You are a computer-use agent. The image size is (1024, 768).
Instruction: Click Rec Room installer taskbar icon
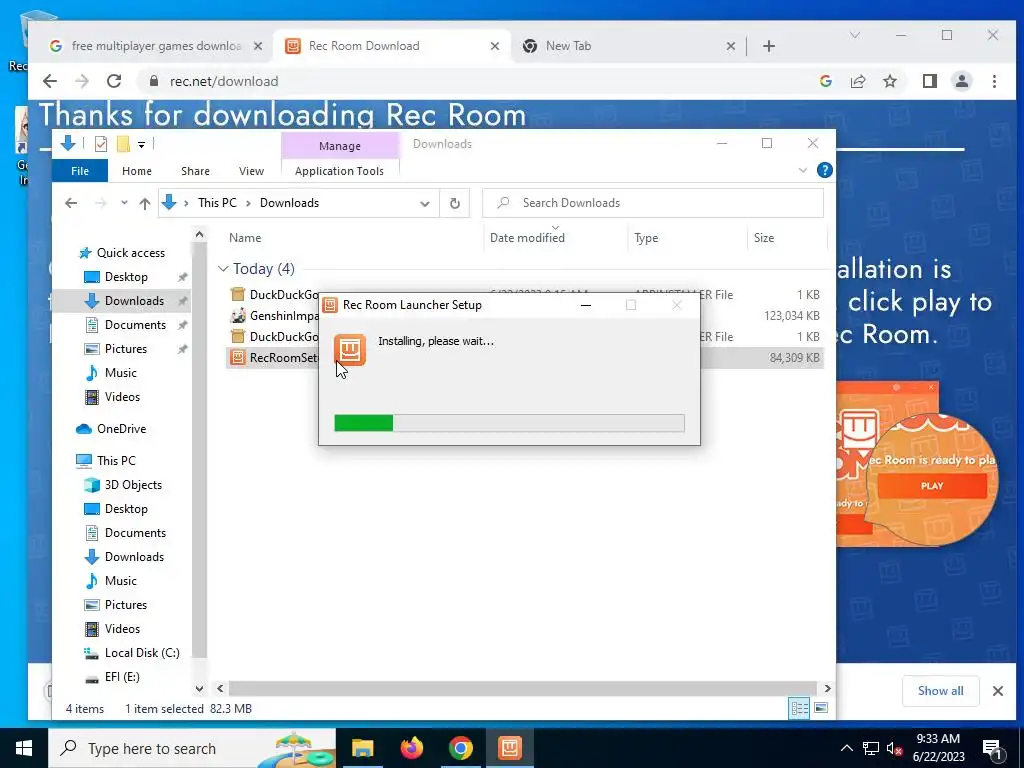click(x=509, y=748)
